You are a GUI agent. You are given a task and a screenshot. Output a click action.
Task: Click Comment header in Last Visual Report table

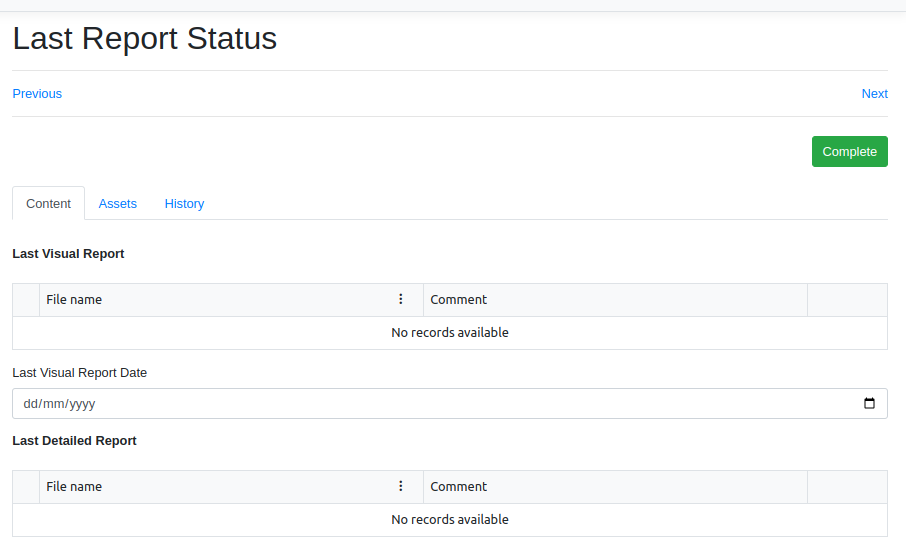coord(458,300)
